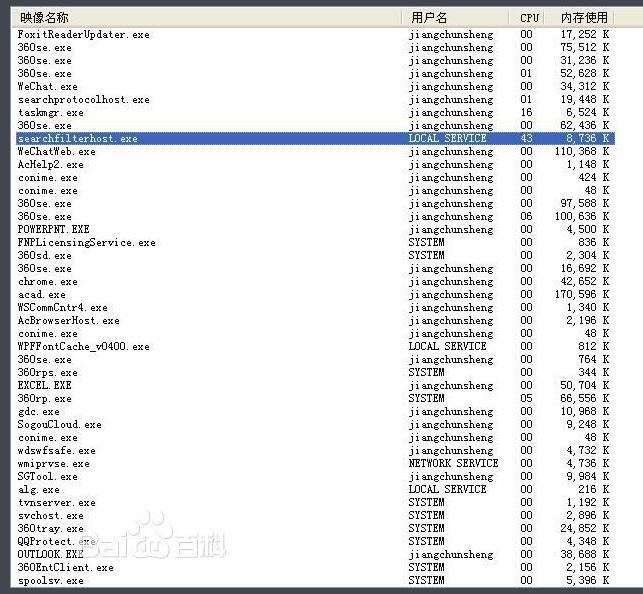Select the wdswfsafe.exe process
This screenshot has height=594, width=643.
pos(315,451)
